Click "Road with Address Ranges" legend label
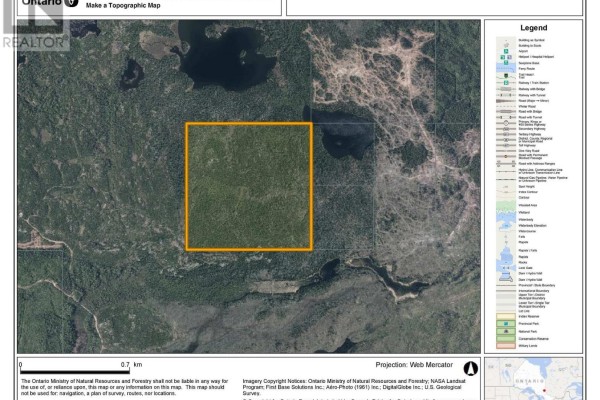This screenshot has height=400, width=600. (x=537, y=163)
